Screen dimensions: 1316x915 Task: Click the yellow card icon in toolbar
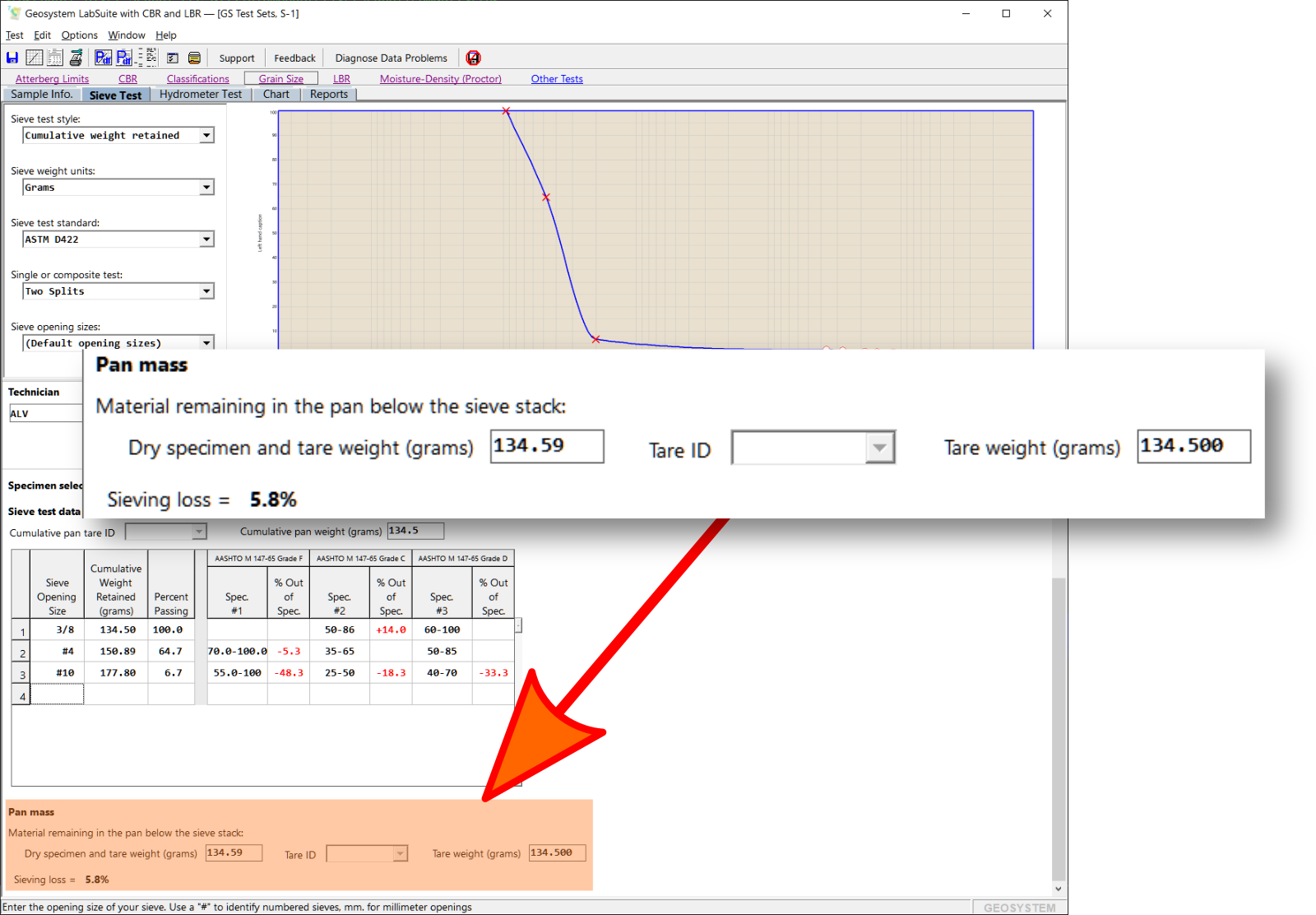coord(194,58)
